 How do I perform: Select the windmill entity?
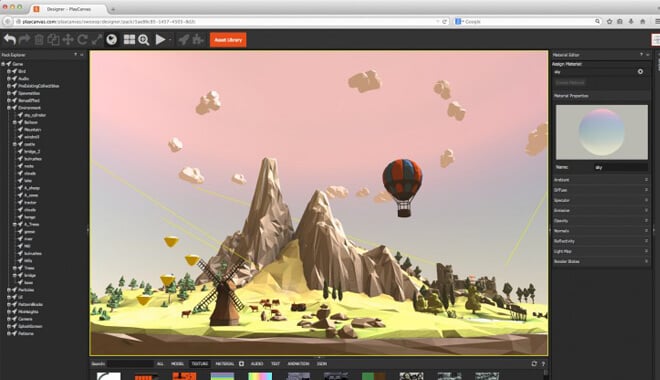point(32,137)
